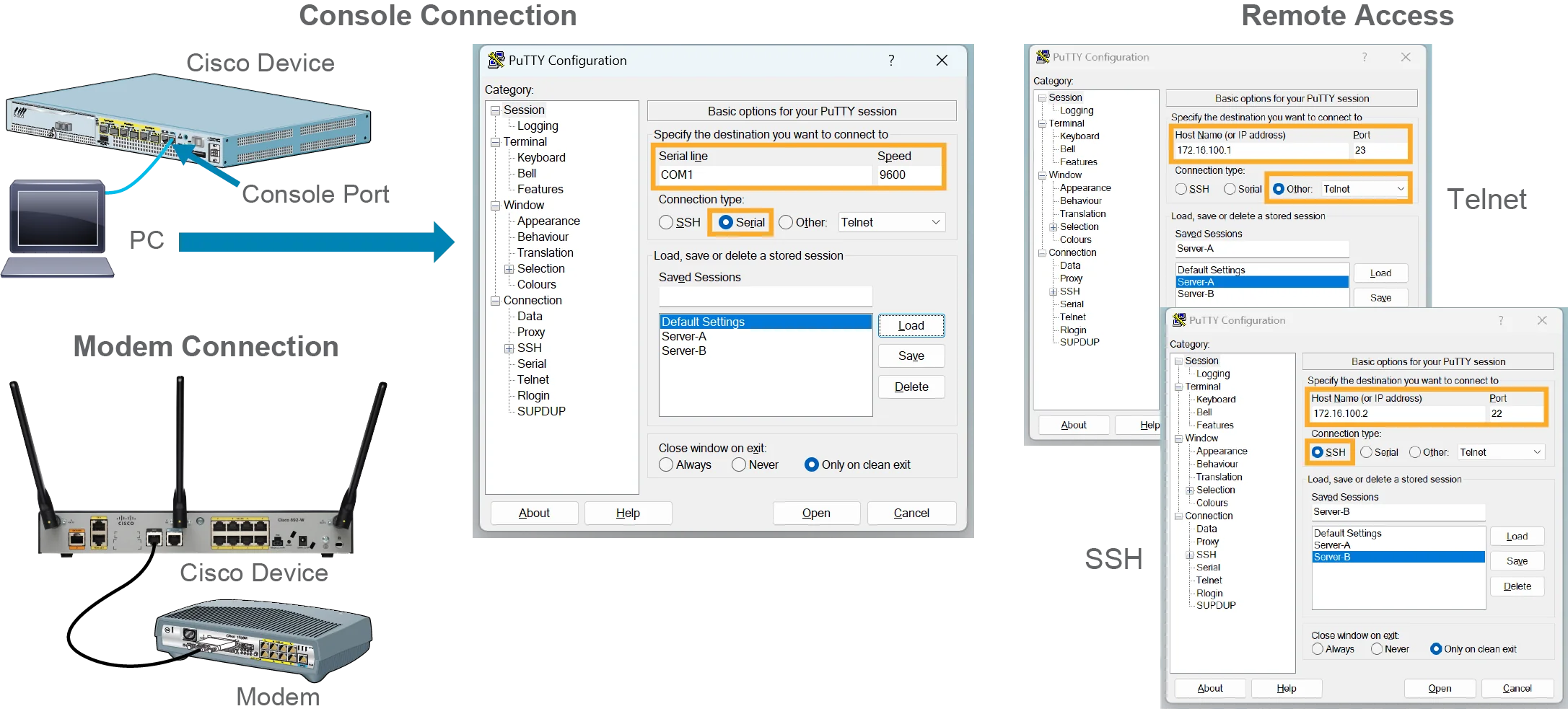Image resolution: width=1568 pixels, height=714 pixels.
Task: Click the Load button beside saved sessions in main dialog
Action: point(911,326)
